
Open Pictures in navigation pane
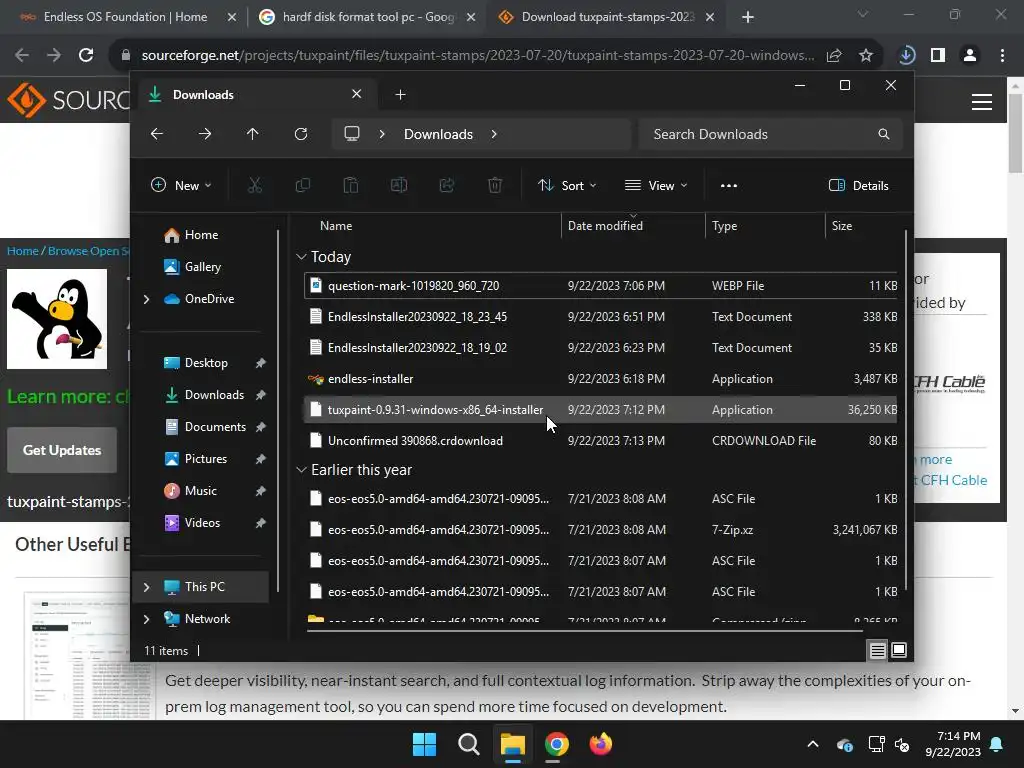[206, 458]
